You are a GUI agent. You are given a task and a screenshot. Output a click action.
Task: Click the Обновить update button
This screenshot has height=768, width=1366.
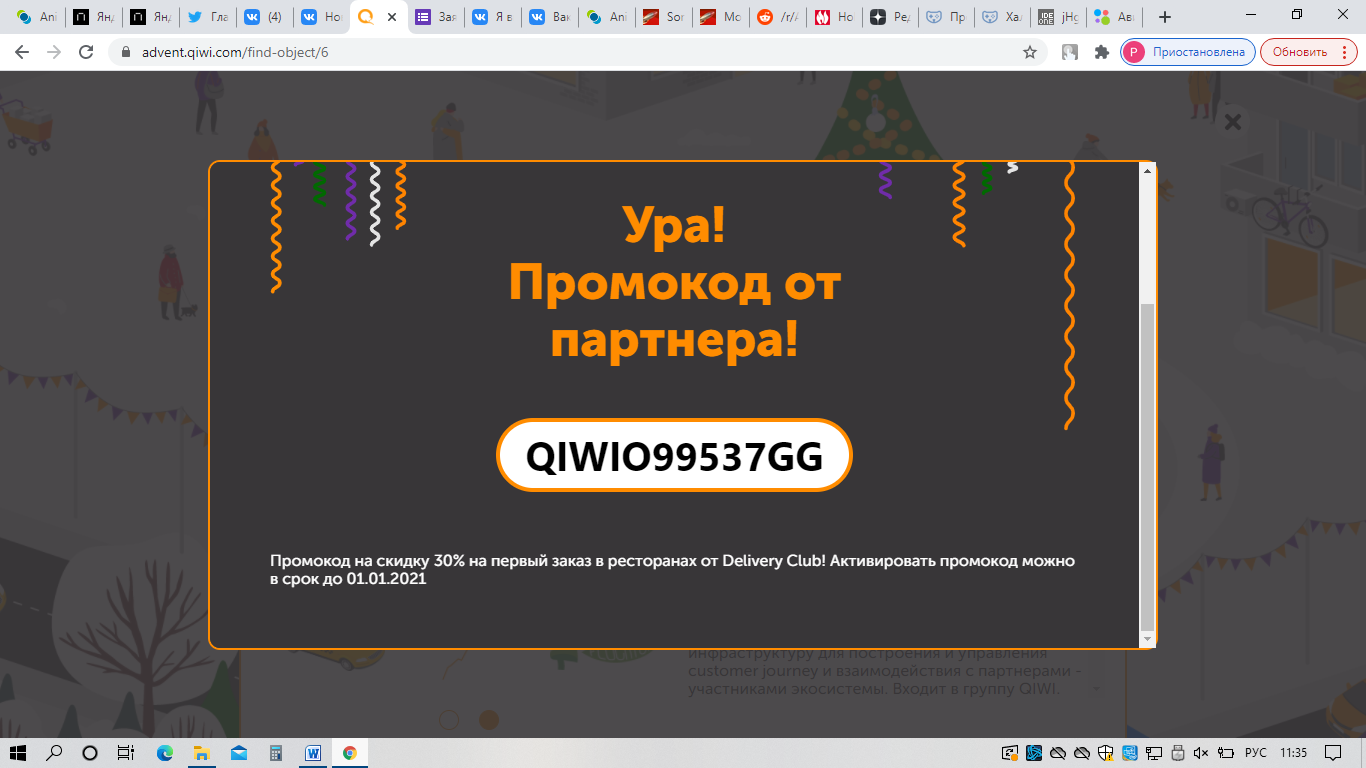coord(1308,52)
